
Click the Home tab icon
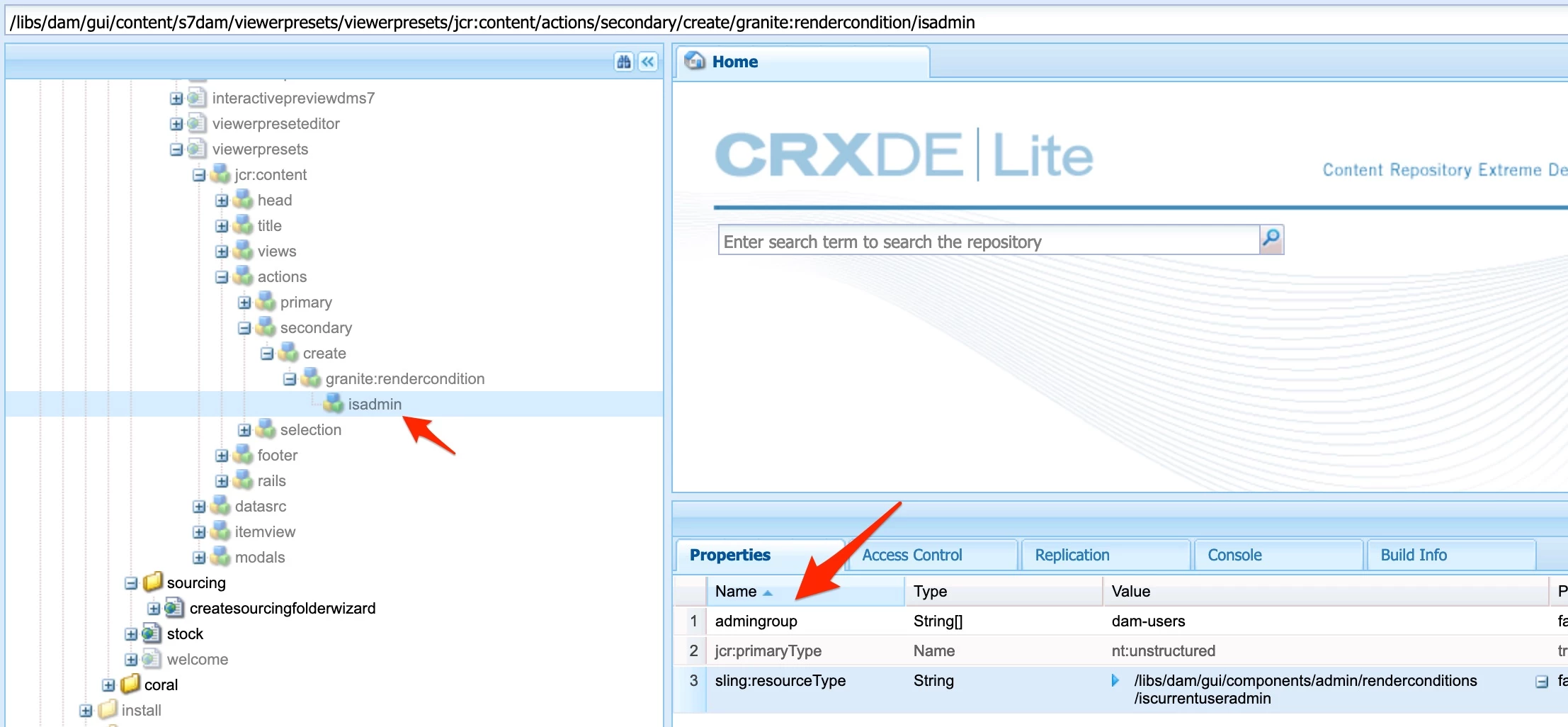695,62
